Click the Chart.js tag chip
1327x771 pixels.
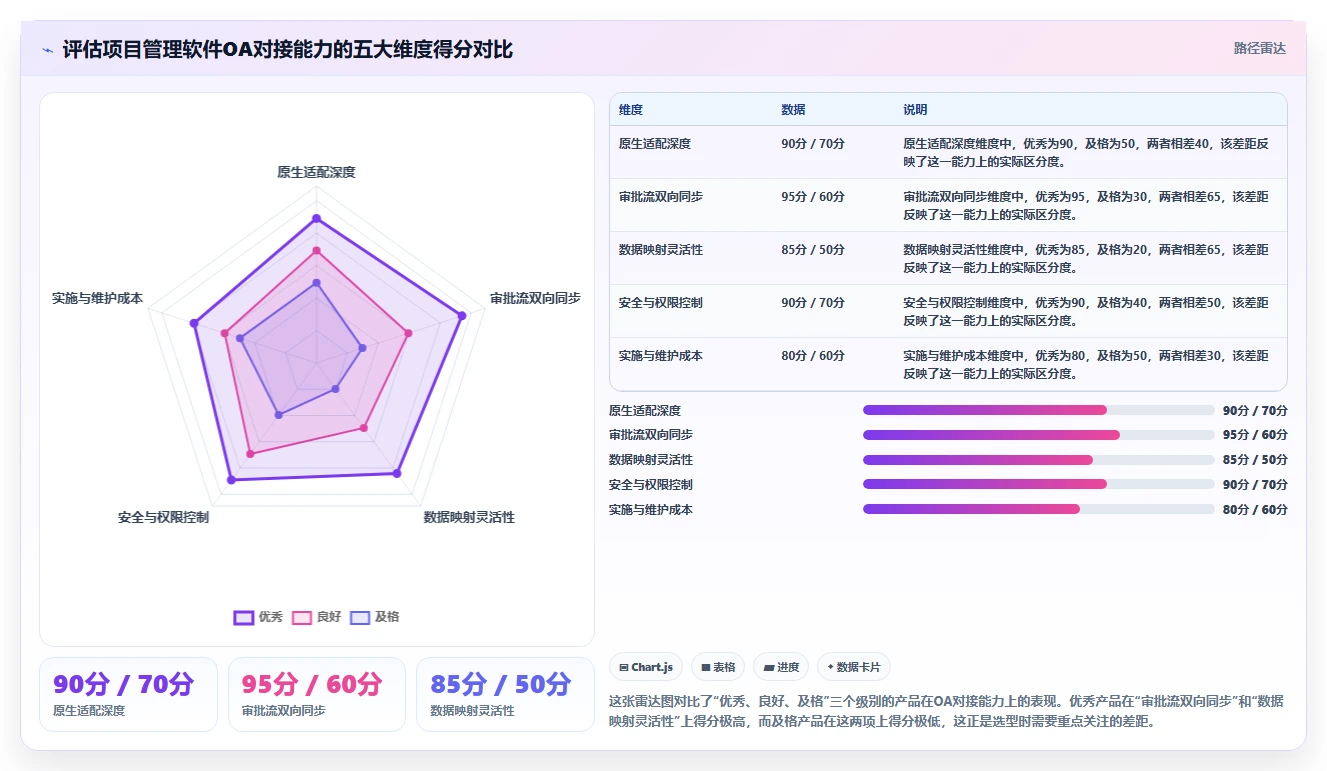click(646, 667)
